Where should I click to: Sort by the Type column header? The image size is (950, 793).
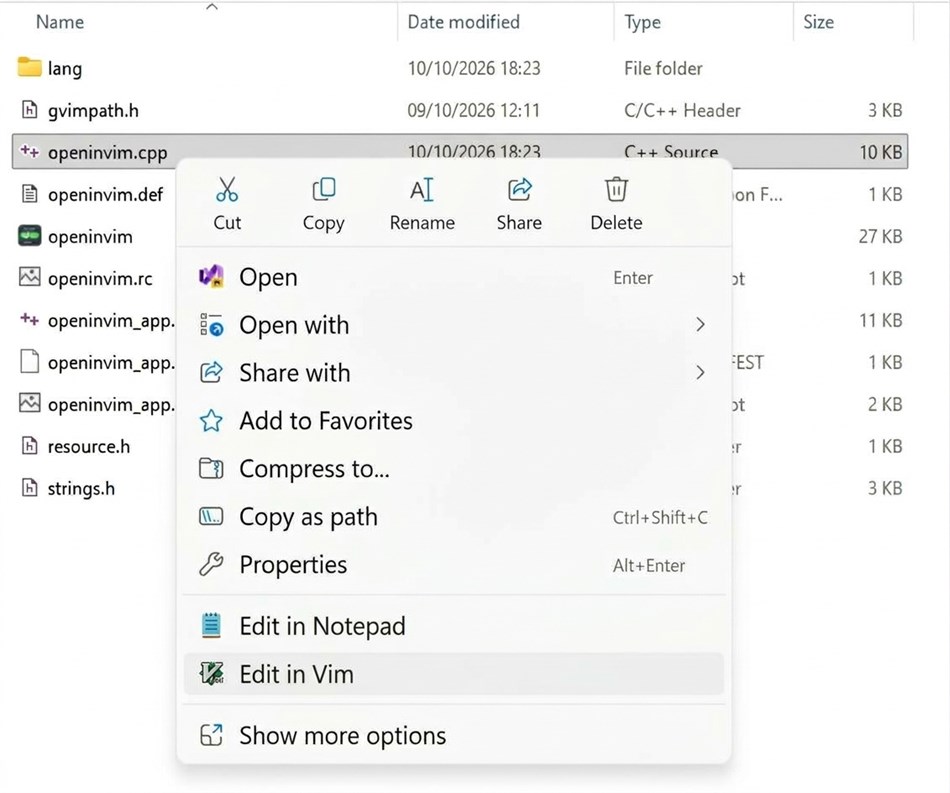[642, 22]
